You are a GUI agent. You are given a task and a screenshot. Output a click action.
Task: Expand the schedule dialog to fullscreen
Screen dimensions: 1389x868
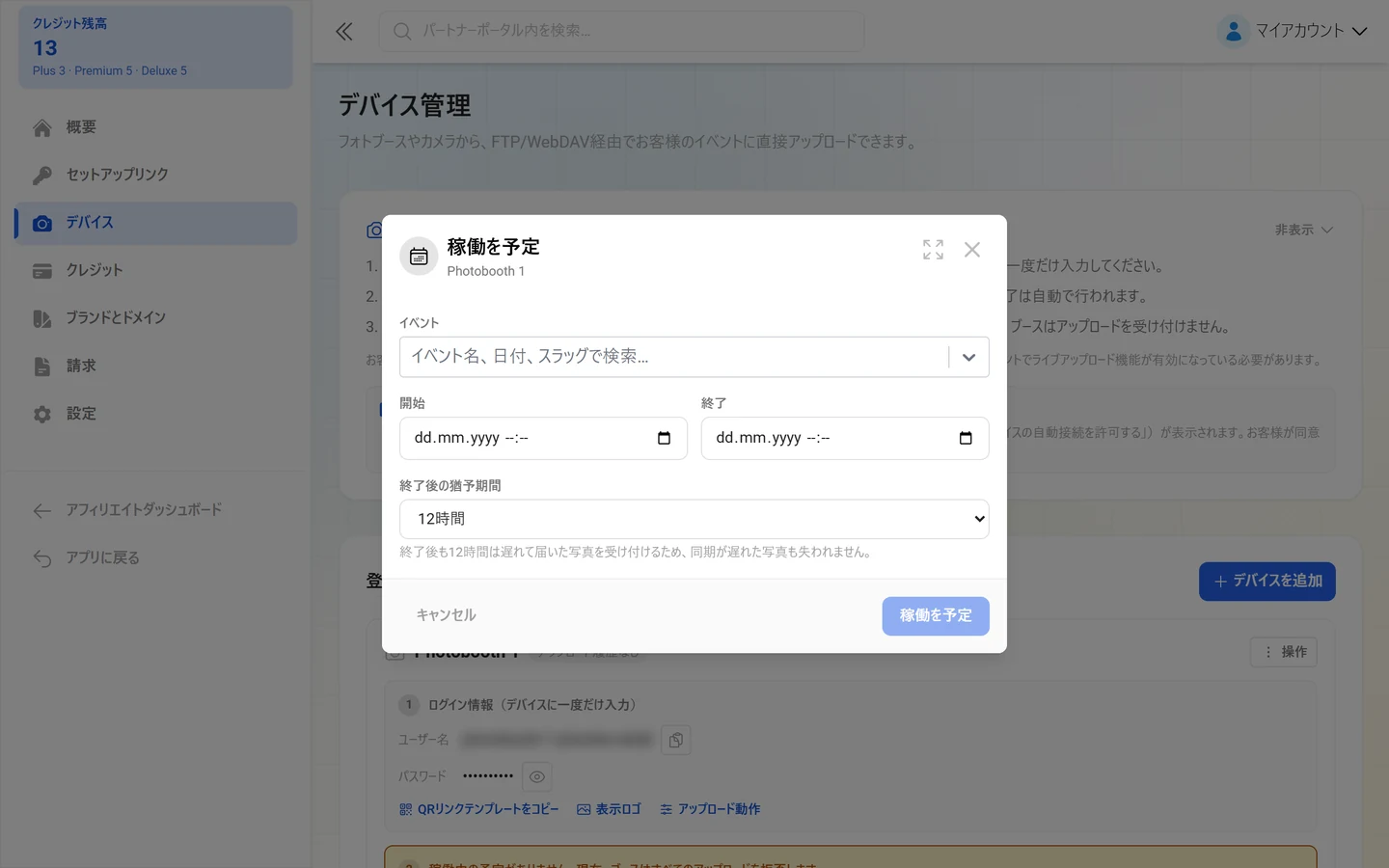coord(933,250)
